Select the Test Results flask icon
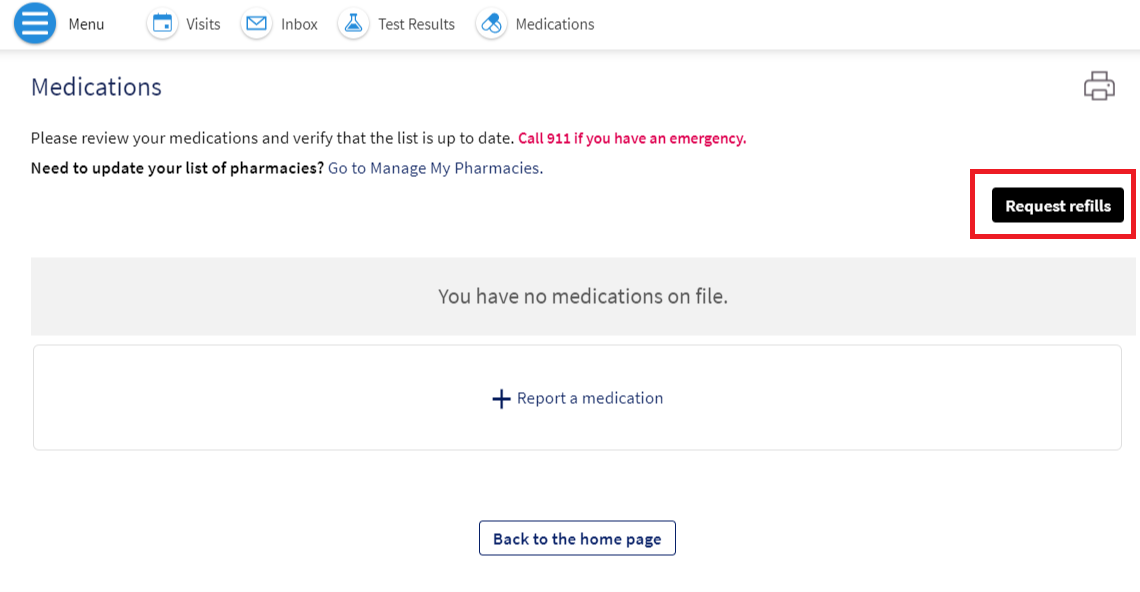The height and width of the screenshot is (592, 1140). click(353, 23)
